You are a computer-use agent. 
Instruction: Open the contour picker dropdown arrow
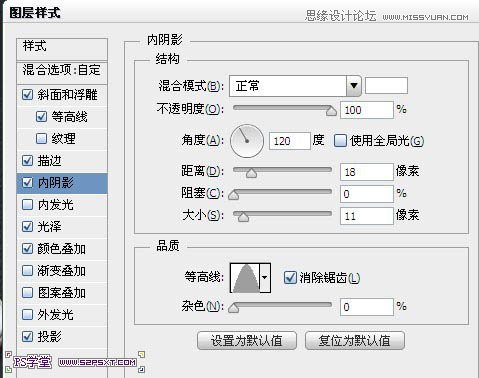point(265,278)
